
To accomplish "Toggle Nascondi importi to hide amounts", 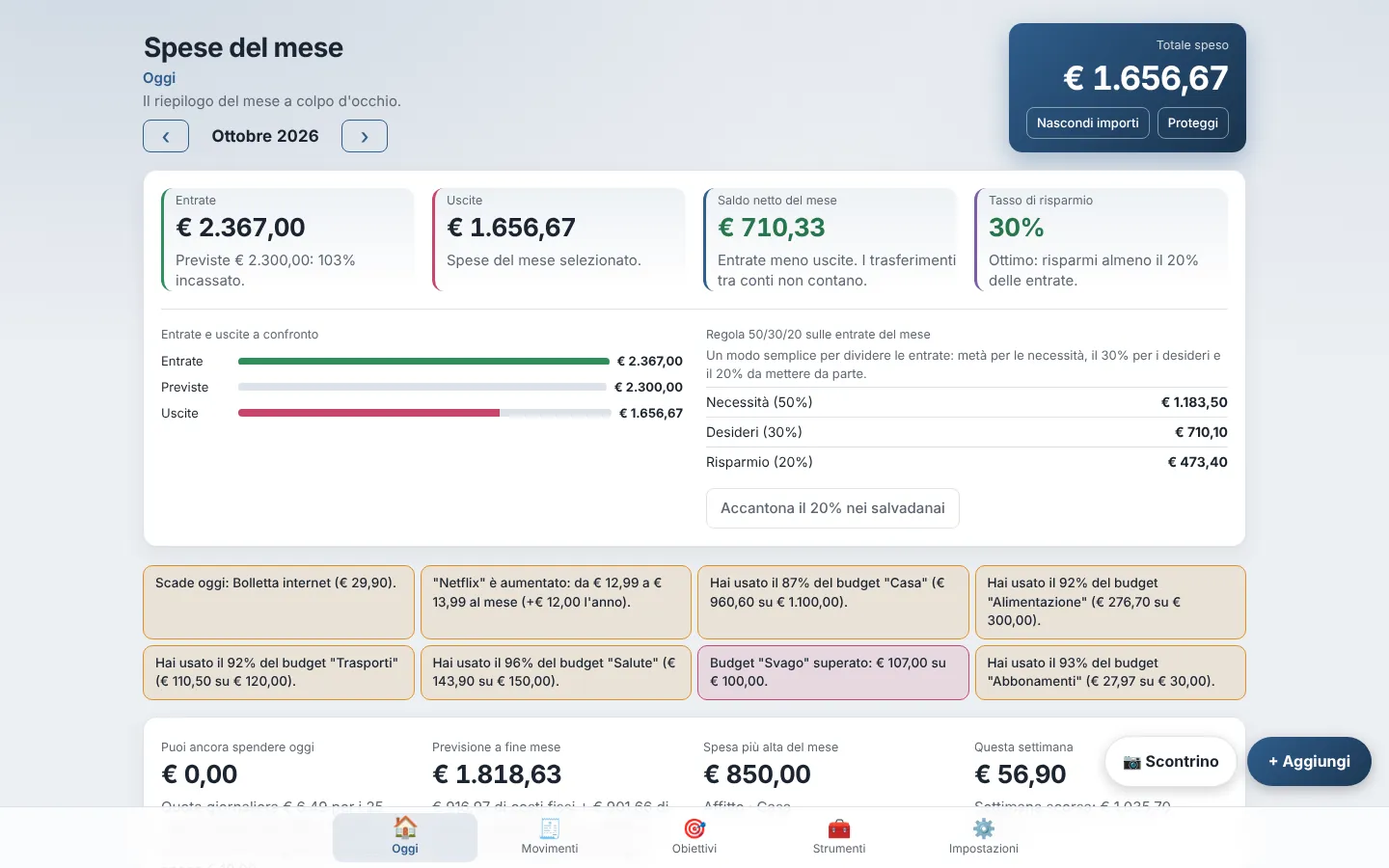I will coord(1088,122).
